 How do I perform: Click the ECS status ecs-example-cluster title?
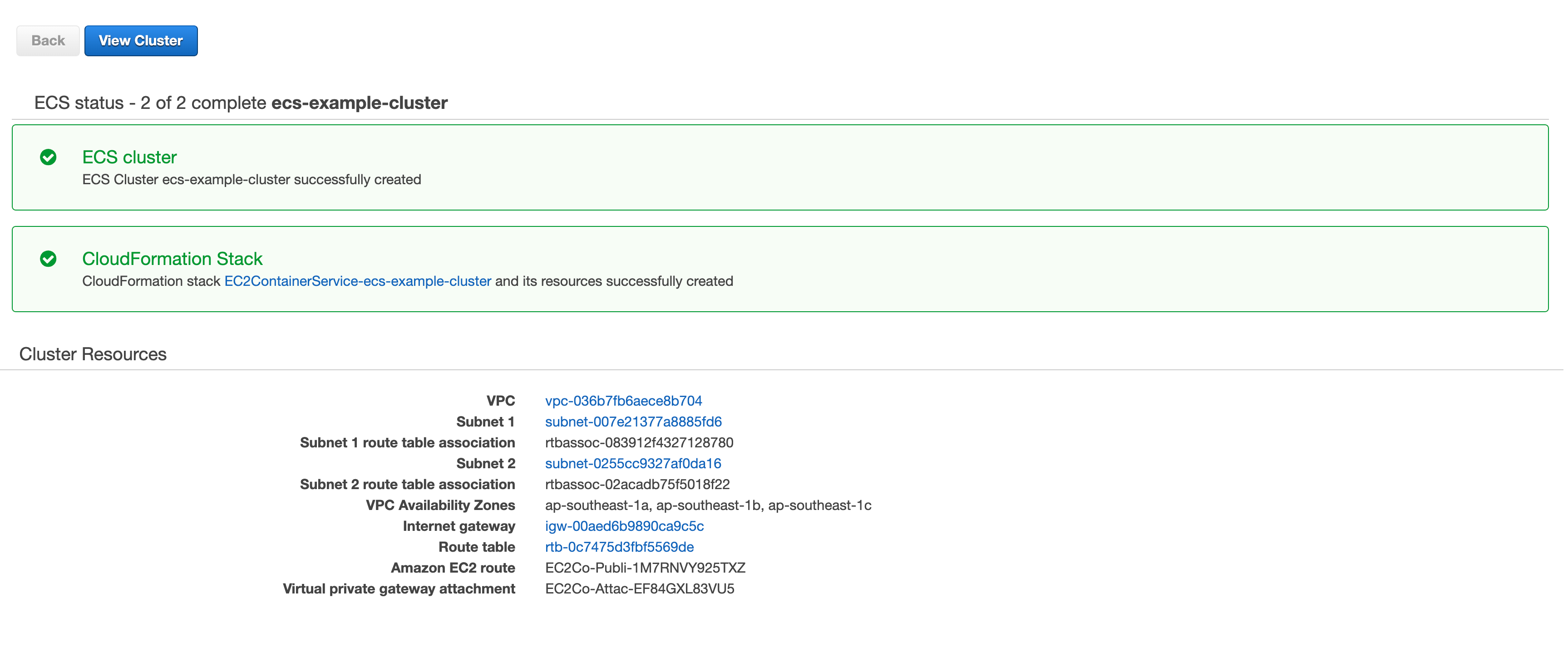click(241, 103)
